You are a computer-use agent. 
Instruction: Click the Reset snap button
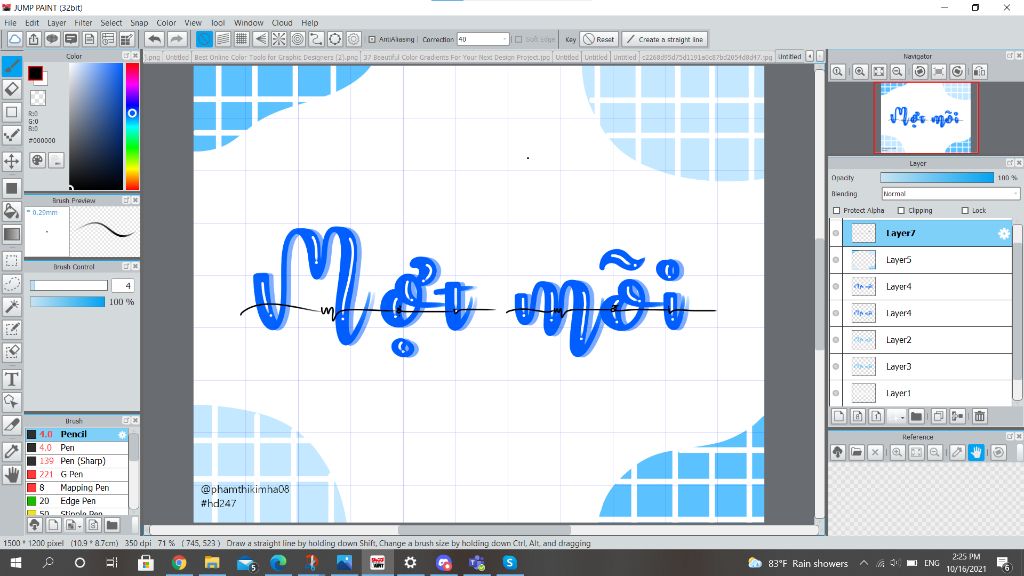(x=599, y=39)
